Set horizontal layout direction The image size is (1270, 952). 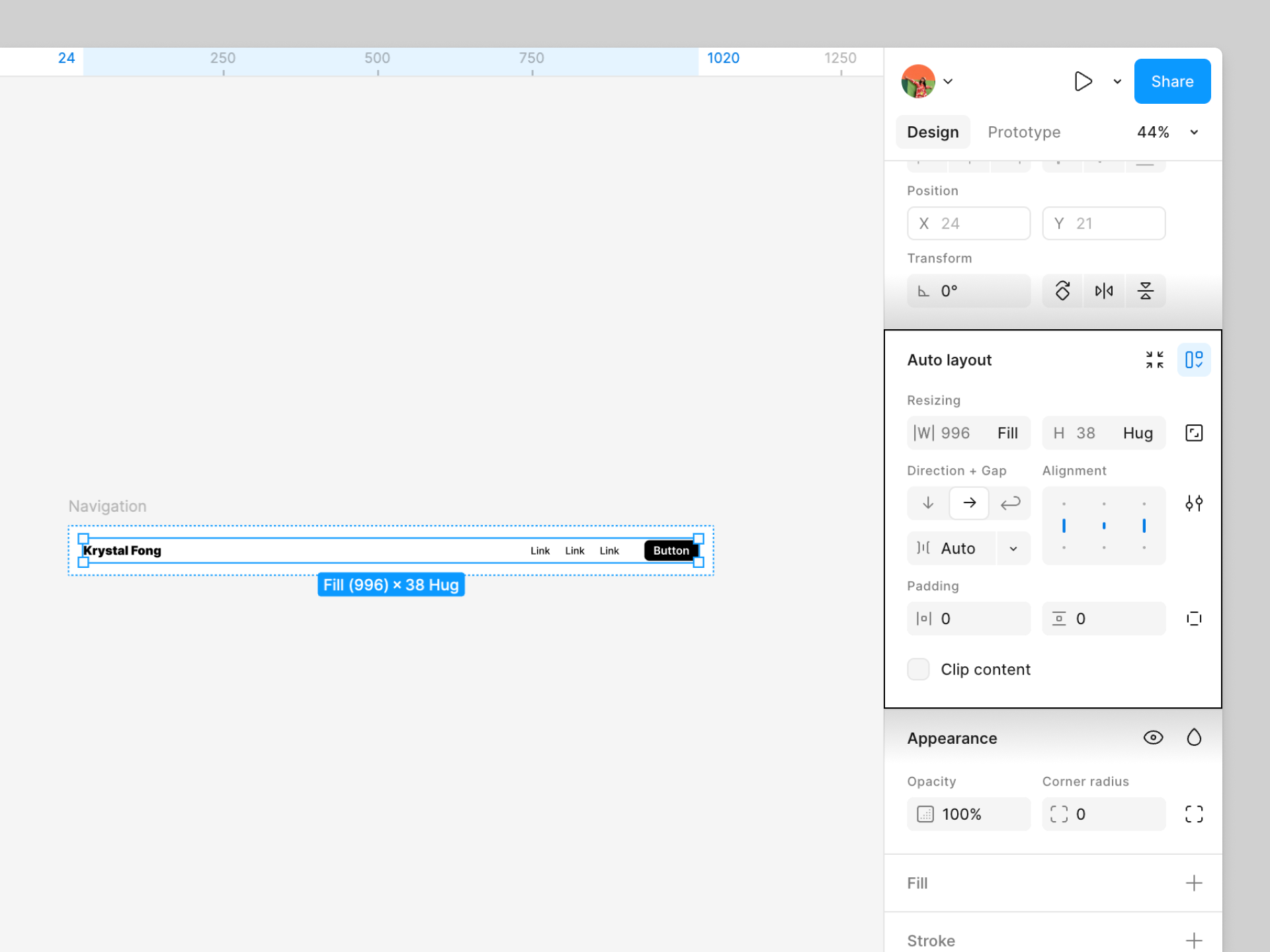[969, 503]
